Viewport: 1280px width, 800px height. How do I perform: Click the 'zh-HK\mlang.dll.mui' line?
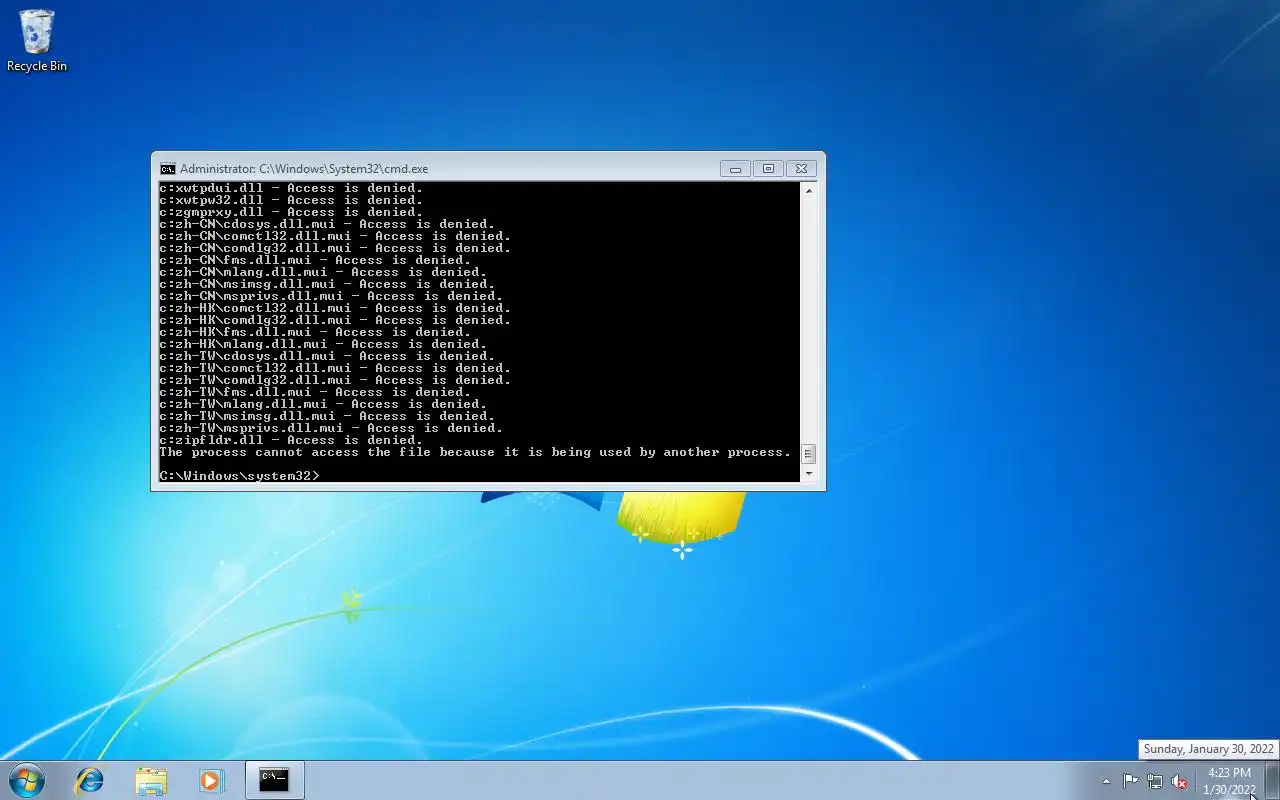323,344
